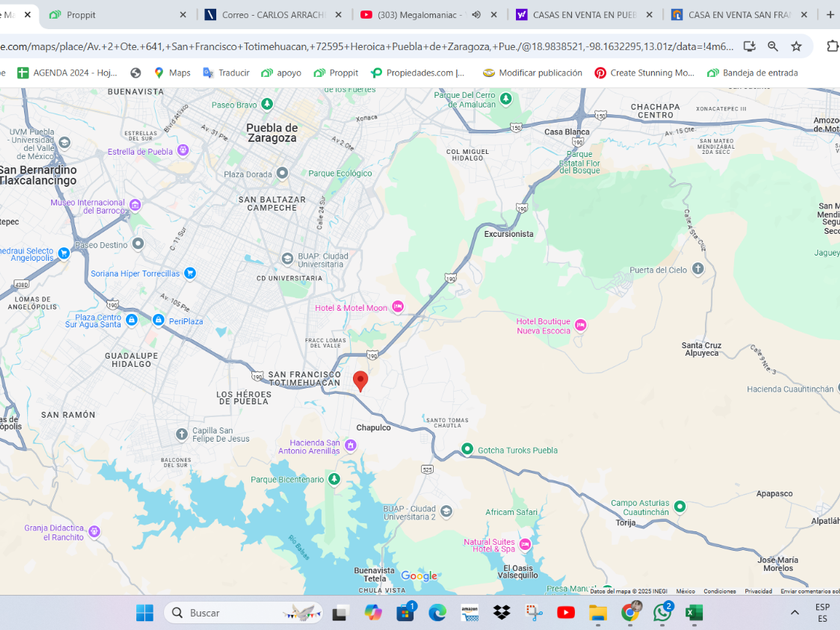Click the red location pin marker
The width and height of the screenshot is (840, 630).
(361, 381)
